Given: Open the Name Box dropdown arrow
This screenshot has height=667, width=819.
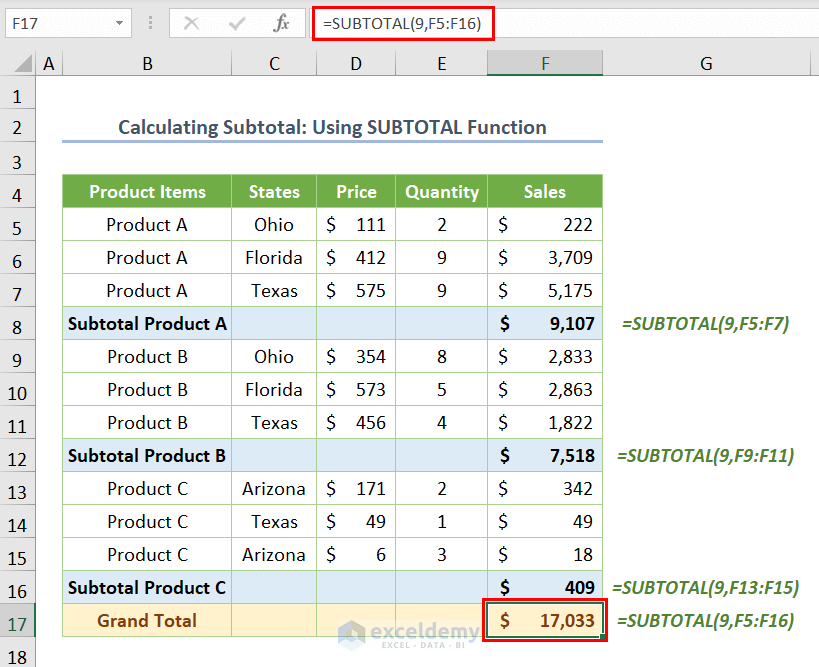Looking at the screenshot, I should pos(120,23).
